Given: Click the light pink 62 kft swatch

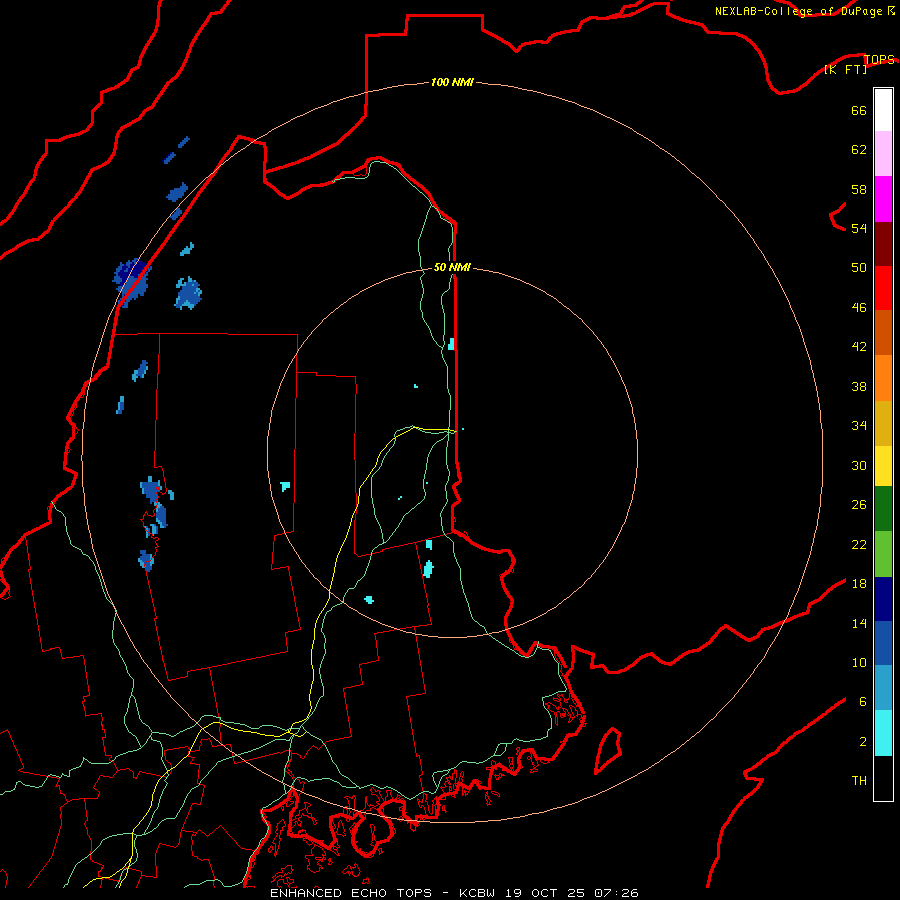Looking at the screenshot, I should point(883,154).
